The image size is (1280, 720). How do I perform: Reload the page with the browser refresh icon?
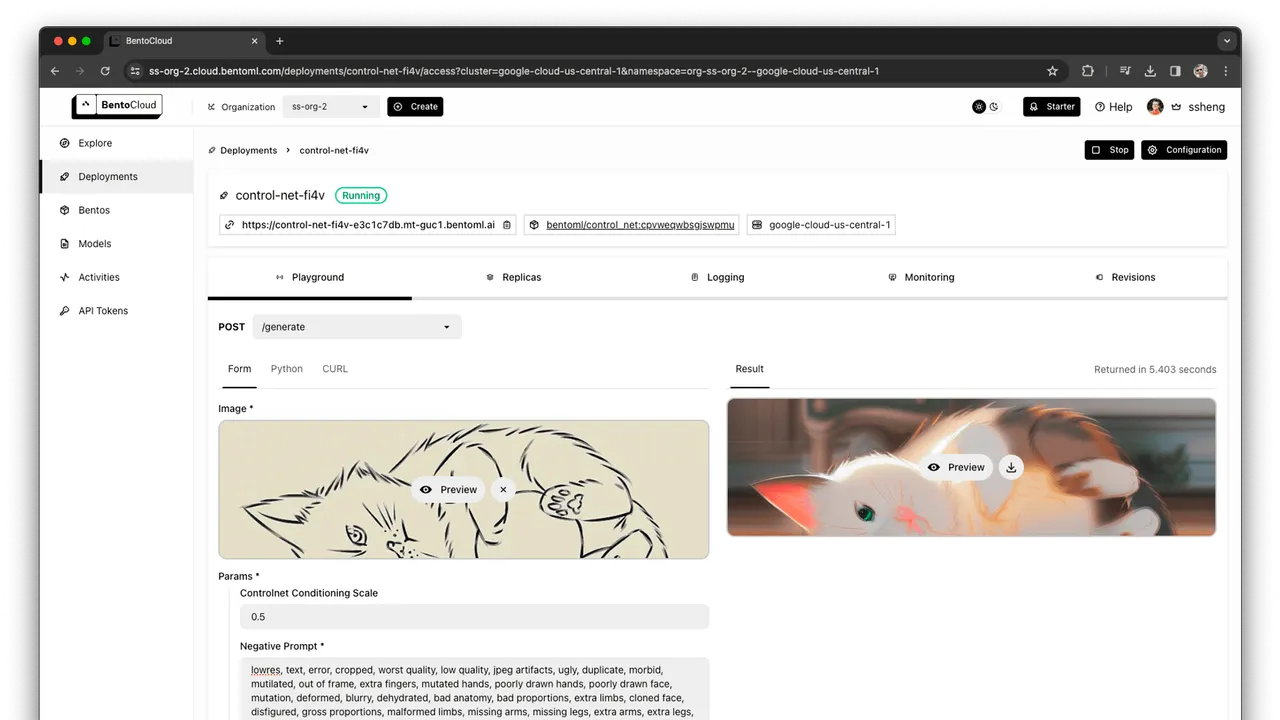click(105, 71)
